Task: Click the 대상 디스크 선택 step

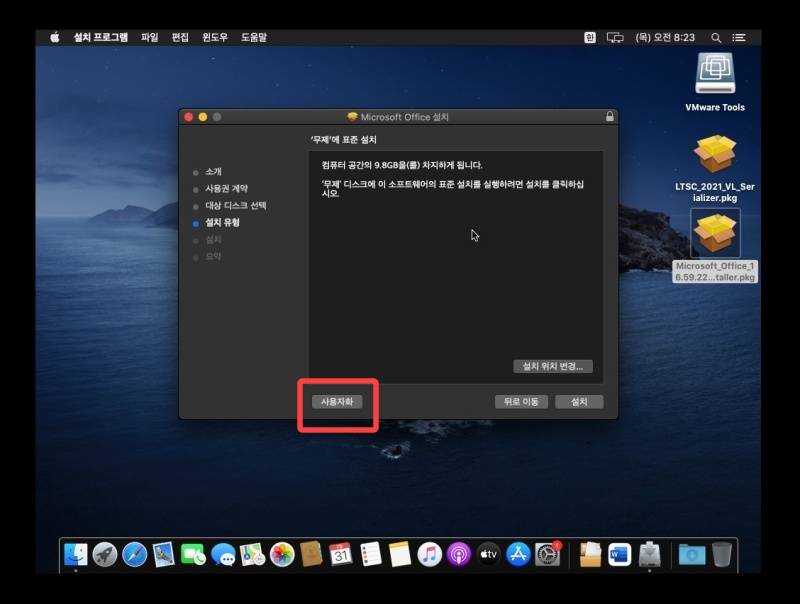Action: point(235,206)
